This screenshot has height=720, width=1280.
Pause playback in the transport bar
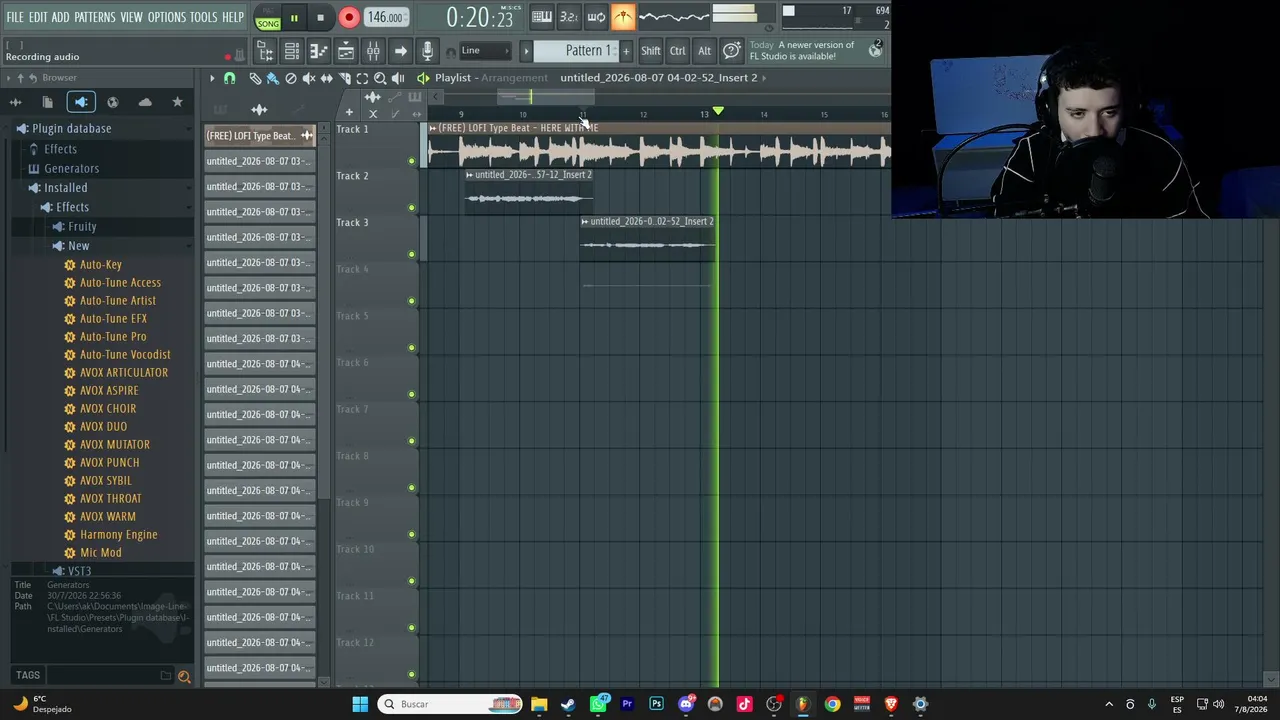[x=294, y=17]
